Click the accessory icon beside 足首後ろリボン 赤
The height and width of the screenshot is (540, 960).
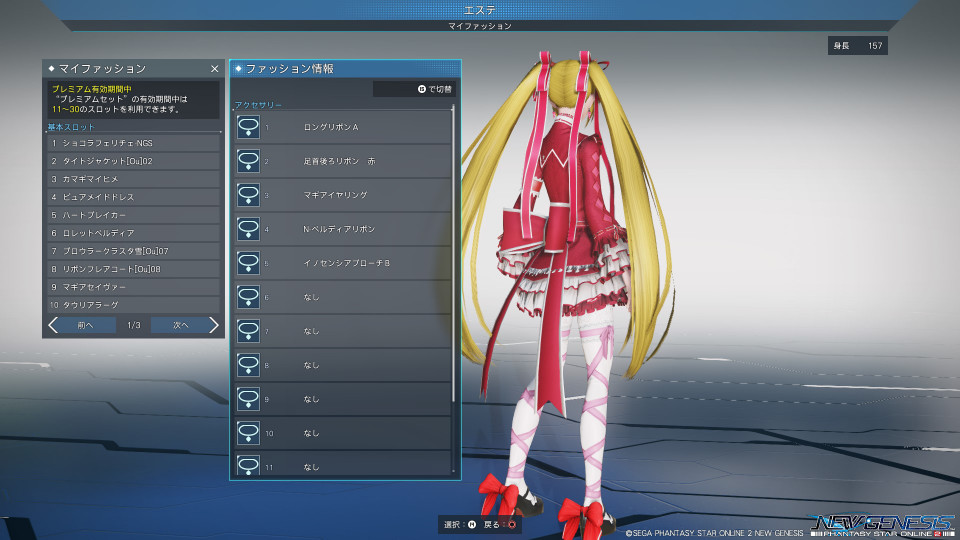coord(248,161)
